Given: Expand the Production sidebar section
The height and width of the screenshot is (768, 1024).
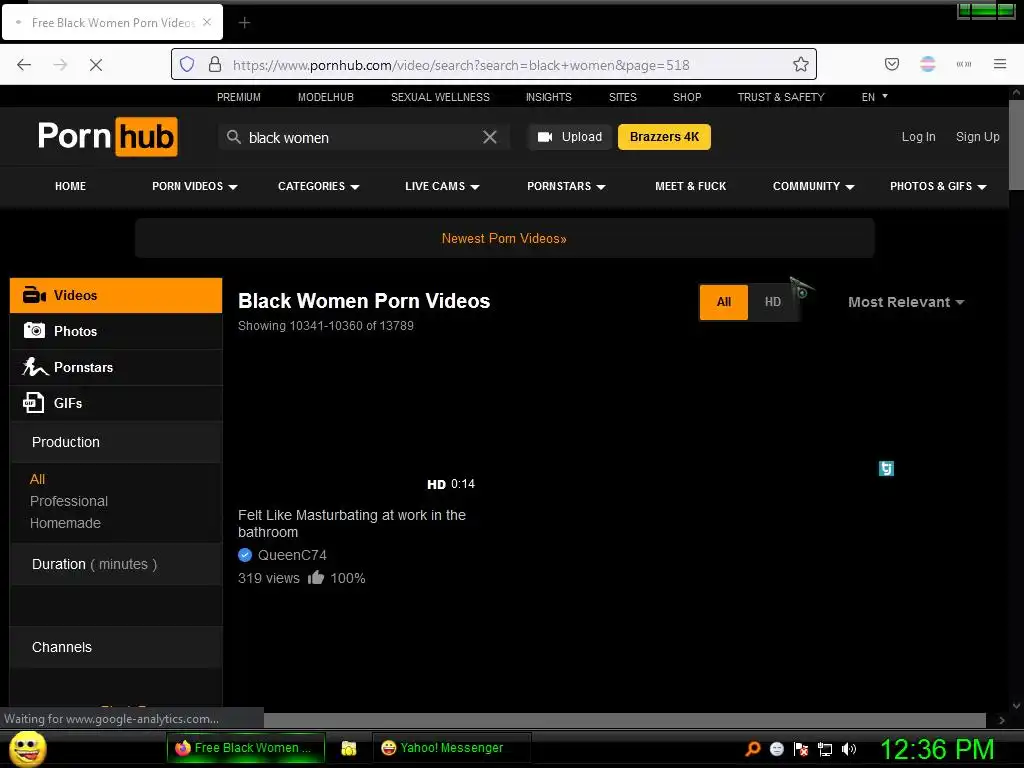Looking at the screenshot, I should [x=116, y=442].
